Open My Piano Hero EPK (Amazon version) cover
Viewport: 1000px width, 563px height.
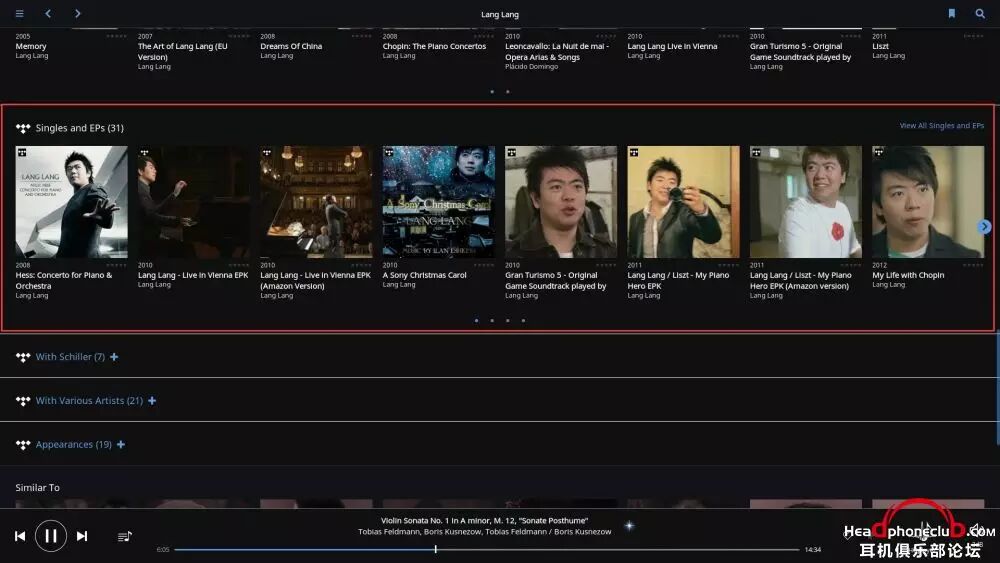[806, 202]
